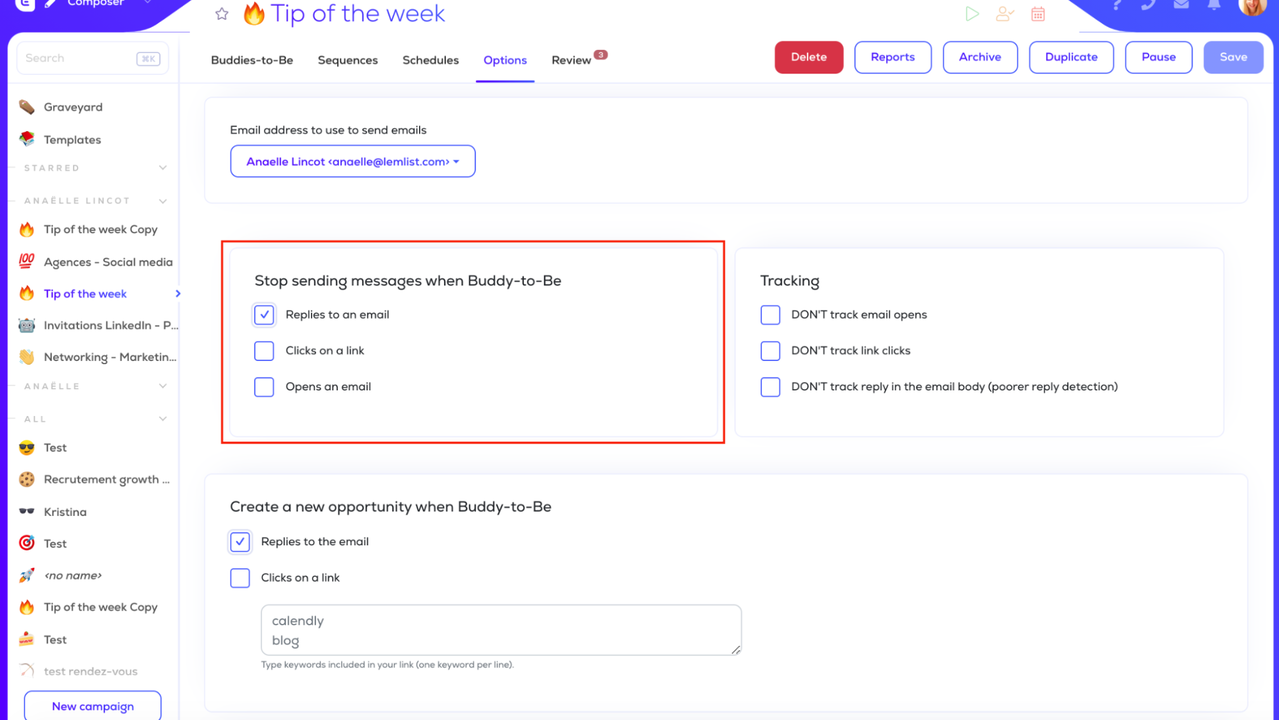Click the star icon beside campaign title

tap(222, 14)
